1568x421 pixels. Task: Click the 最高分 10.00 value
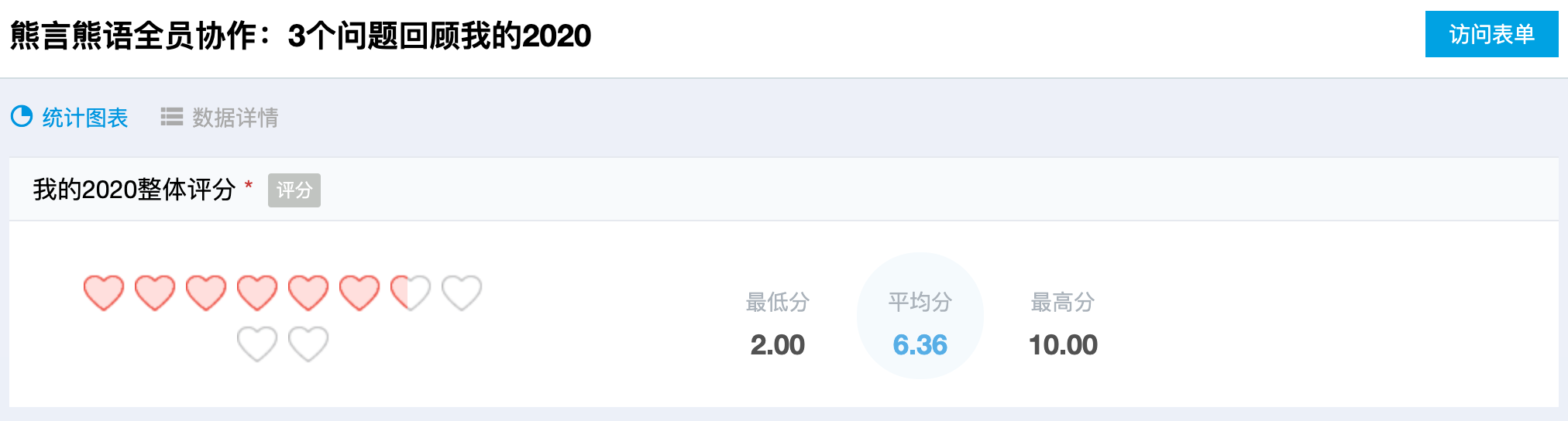pos(1063,344)
